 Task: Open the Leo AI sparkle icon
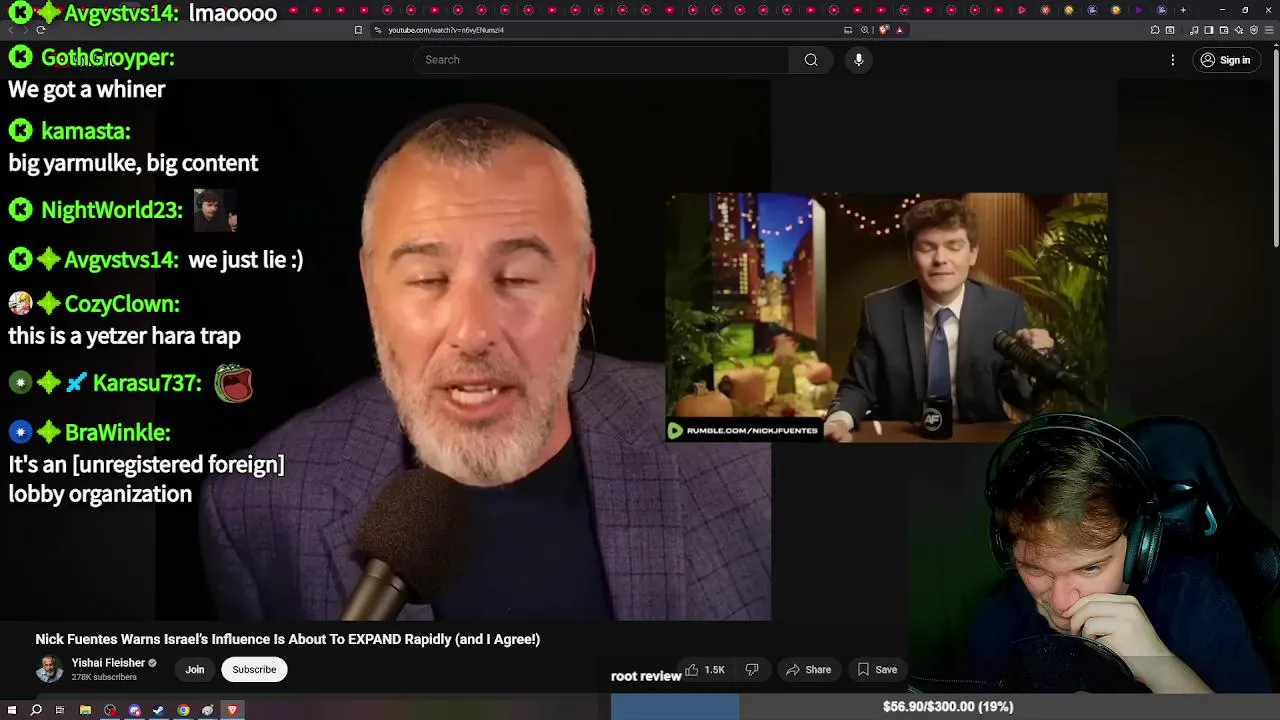tap(1239, 30)
